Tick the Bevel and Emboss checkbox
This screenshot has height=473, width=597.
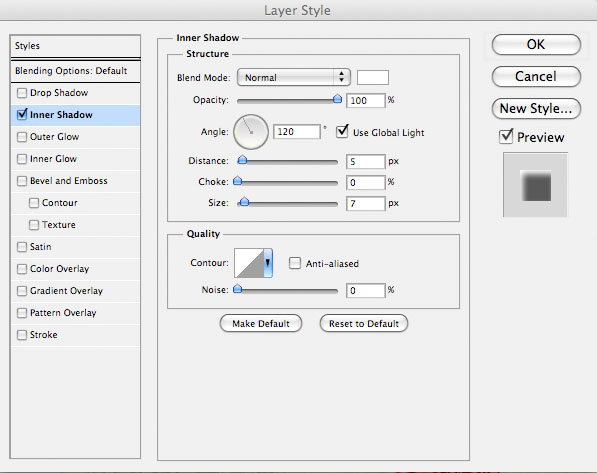pyautogui.click(x=22, y=181)
